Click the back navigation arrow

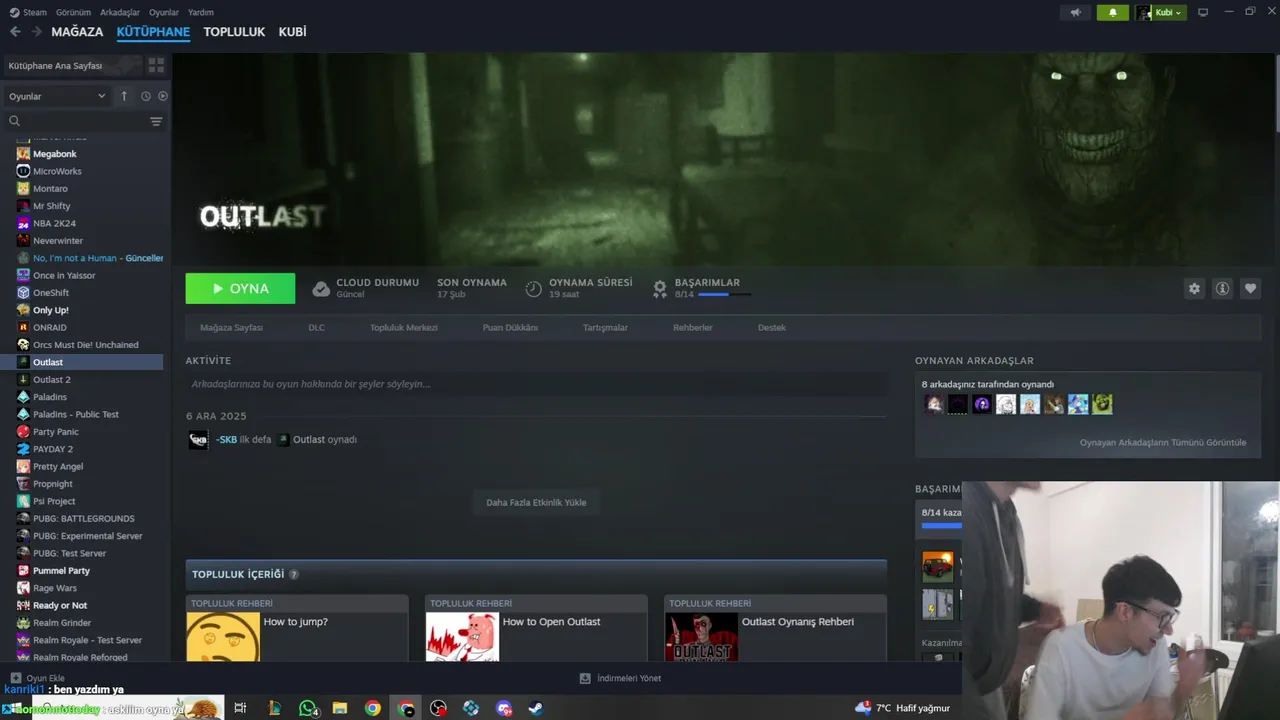pos(15,32)
